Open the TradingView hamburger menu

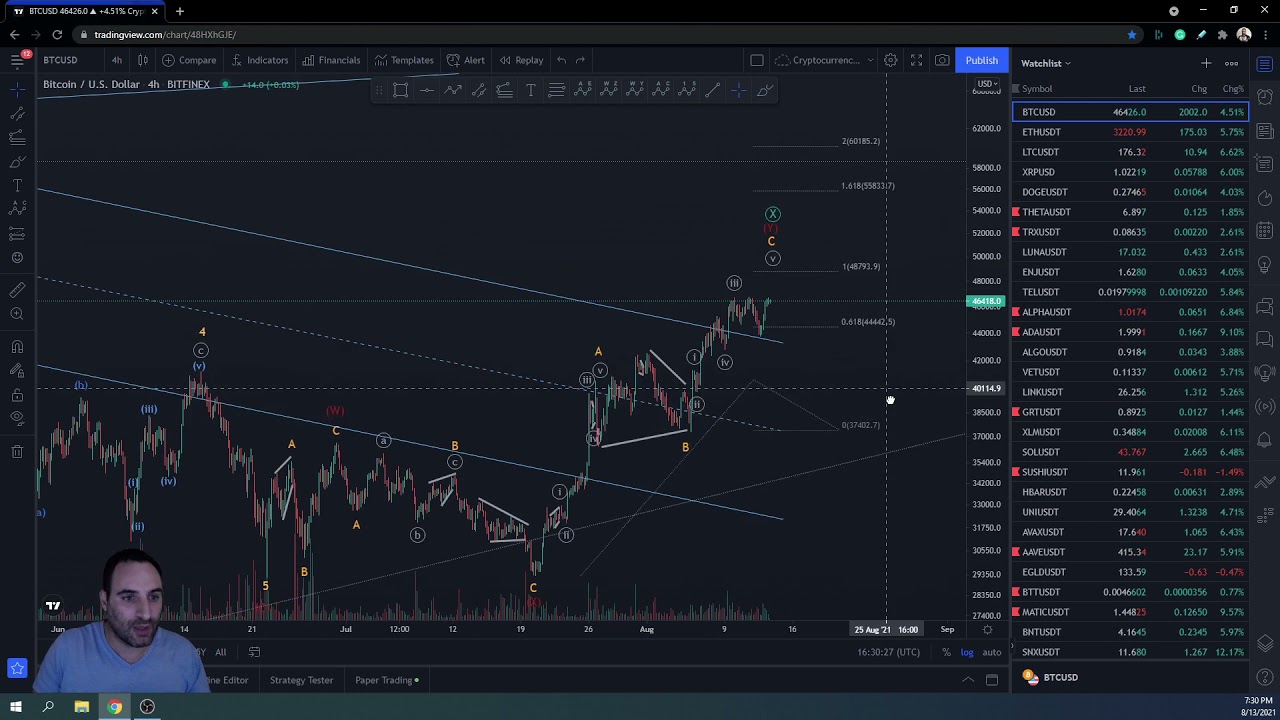point(17,60)
